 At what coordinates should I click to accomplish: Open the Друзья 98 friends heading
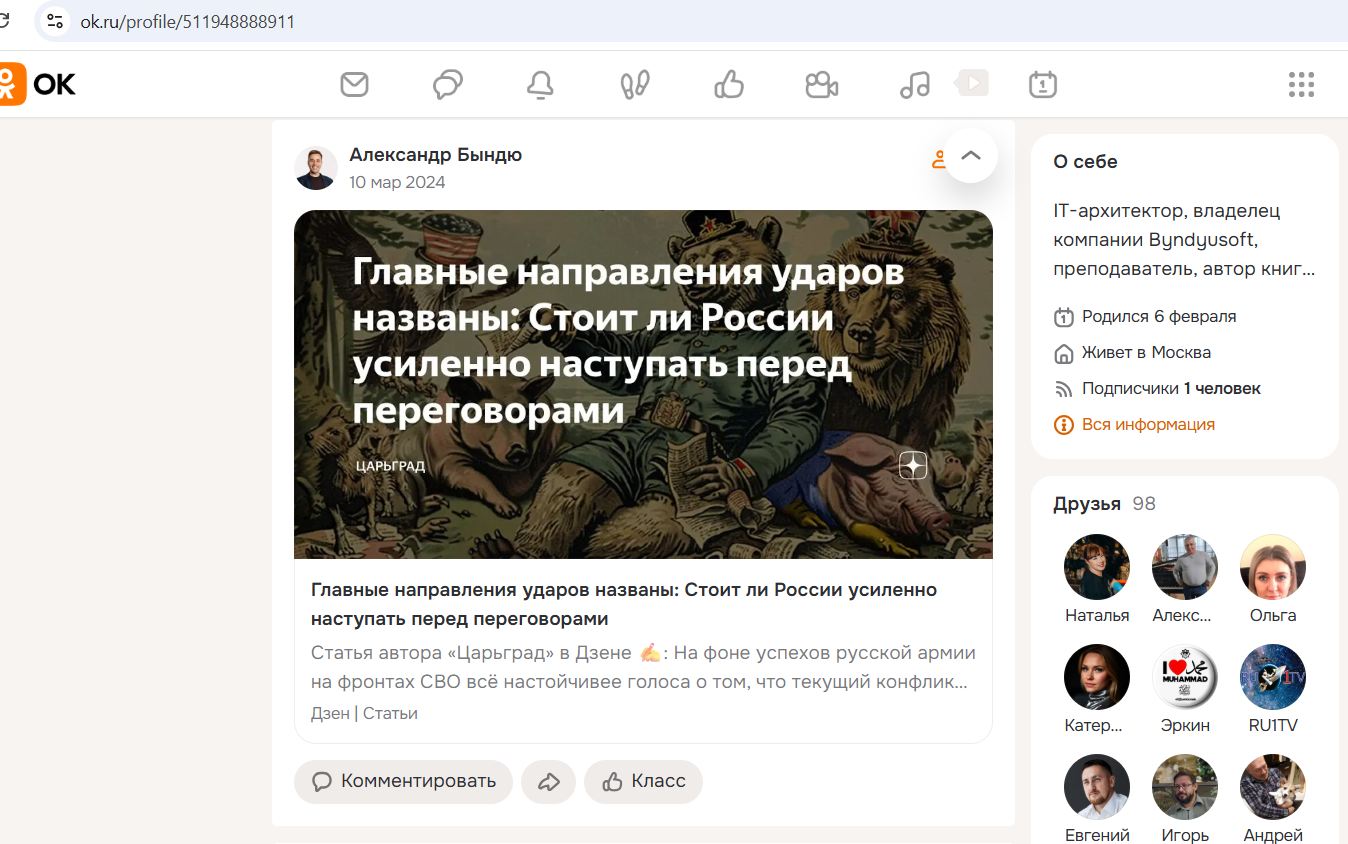[x=1104, y=504]
